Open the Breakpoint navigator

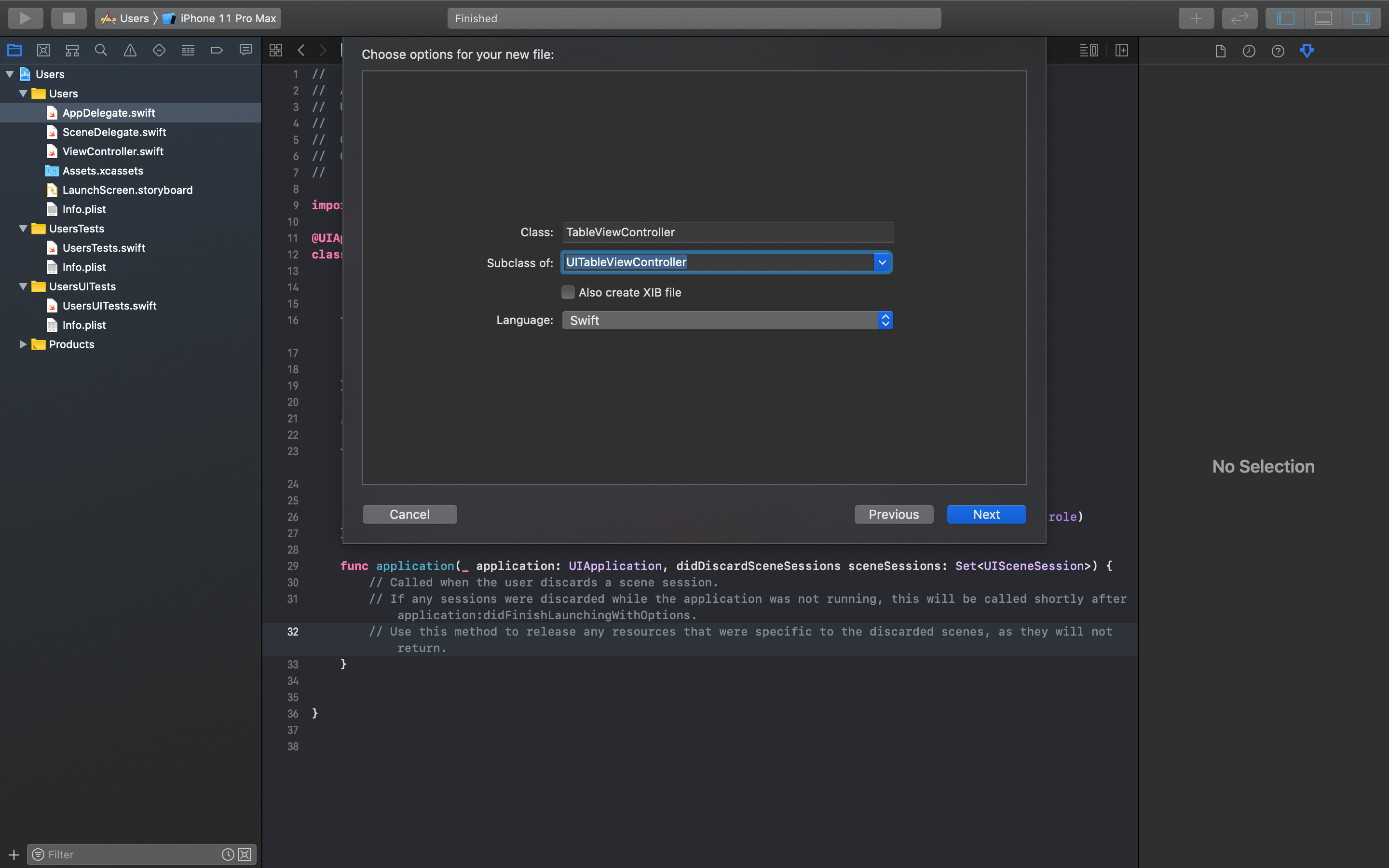tap(217, 51)
